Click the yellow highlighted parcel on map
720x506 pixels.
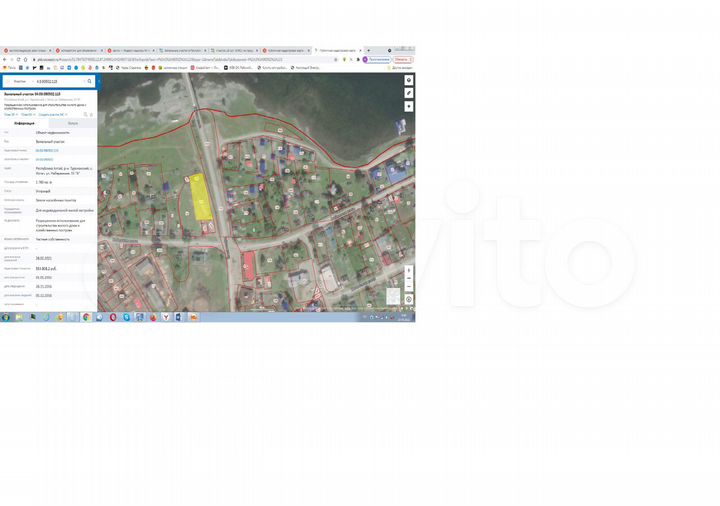[201, 197]
